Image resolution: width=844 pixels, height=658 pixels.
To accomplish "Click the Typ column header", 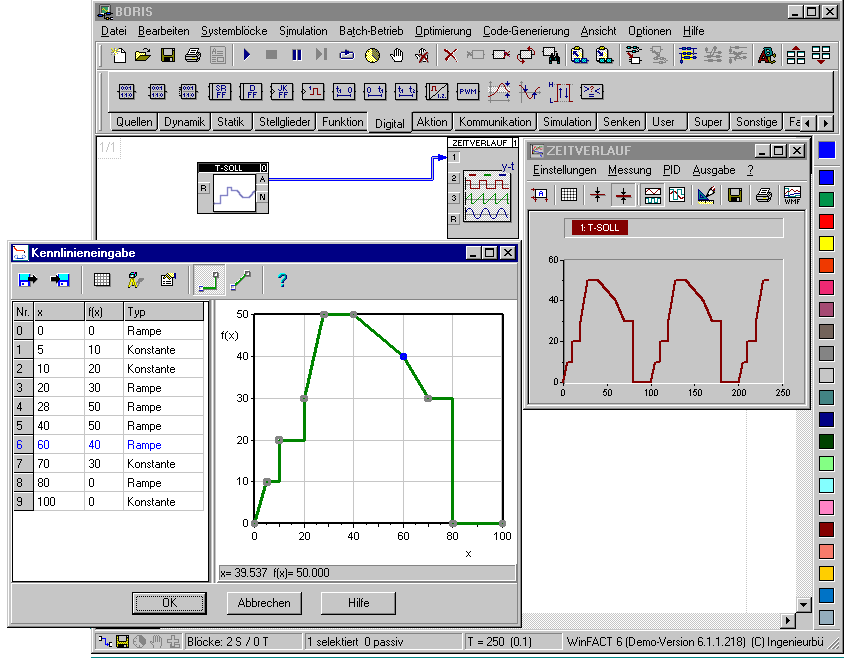I will point(164,312).
